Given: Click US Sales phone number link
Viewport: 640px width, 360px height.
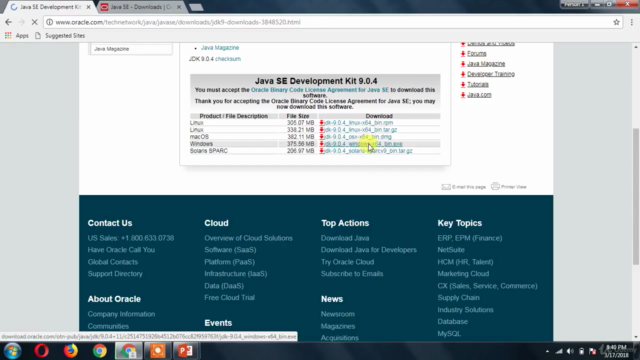Looking at the screenshot, I should [131, 238].
